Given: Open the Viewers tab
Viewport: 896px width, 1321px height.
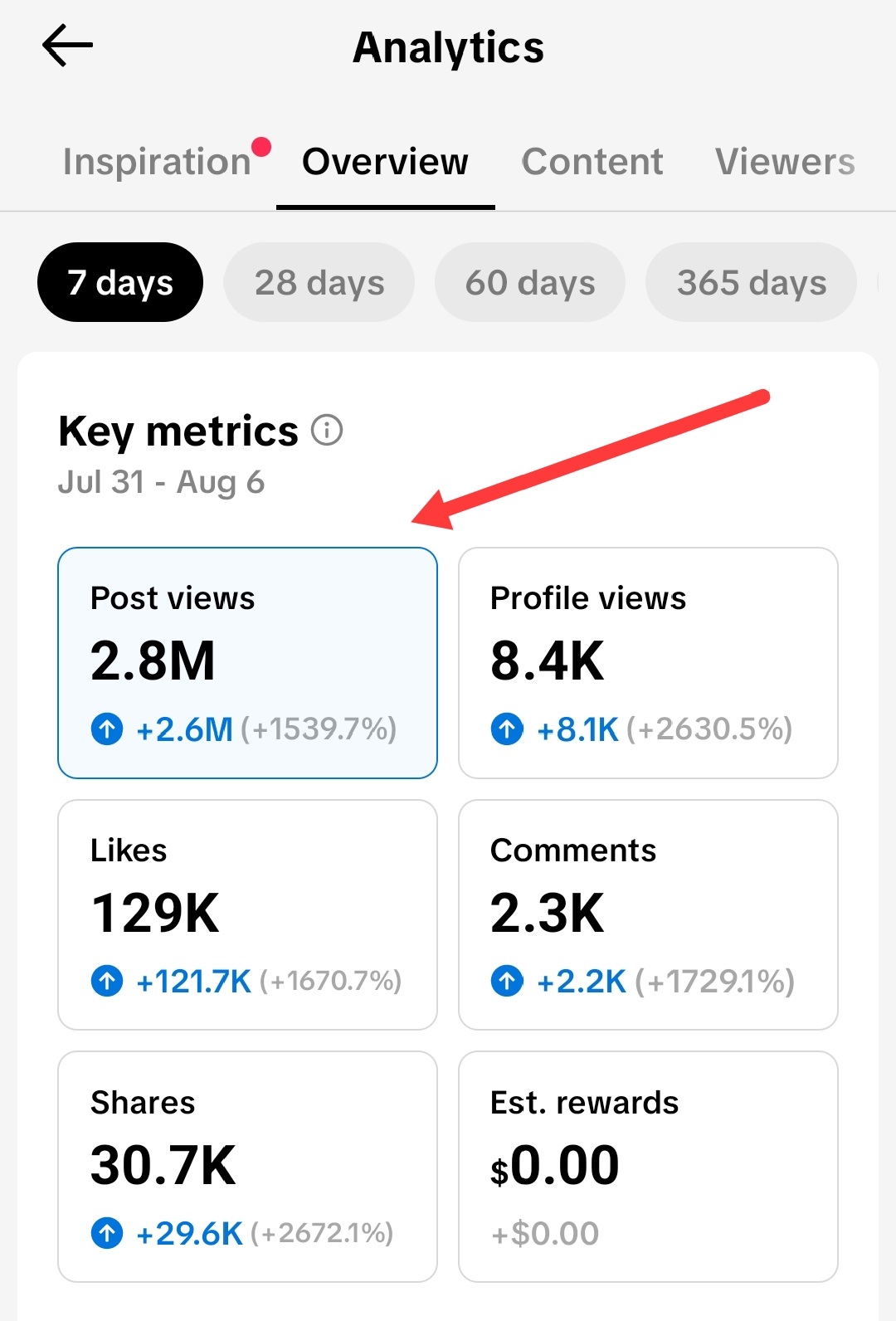Looking at the screenshot, I should click(785, 161).
